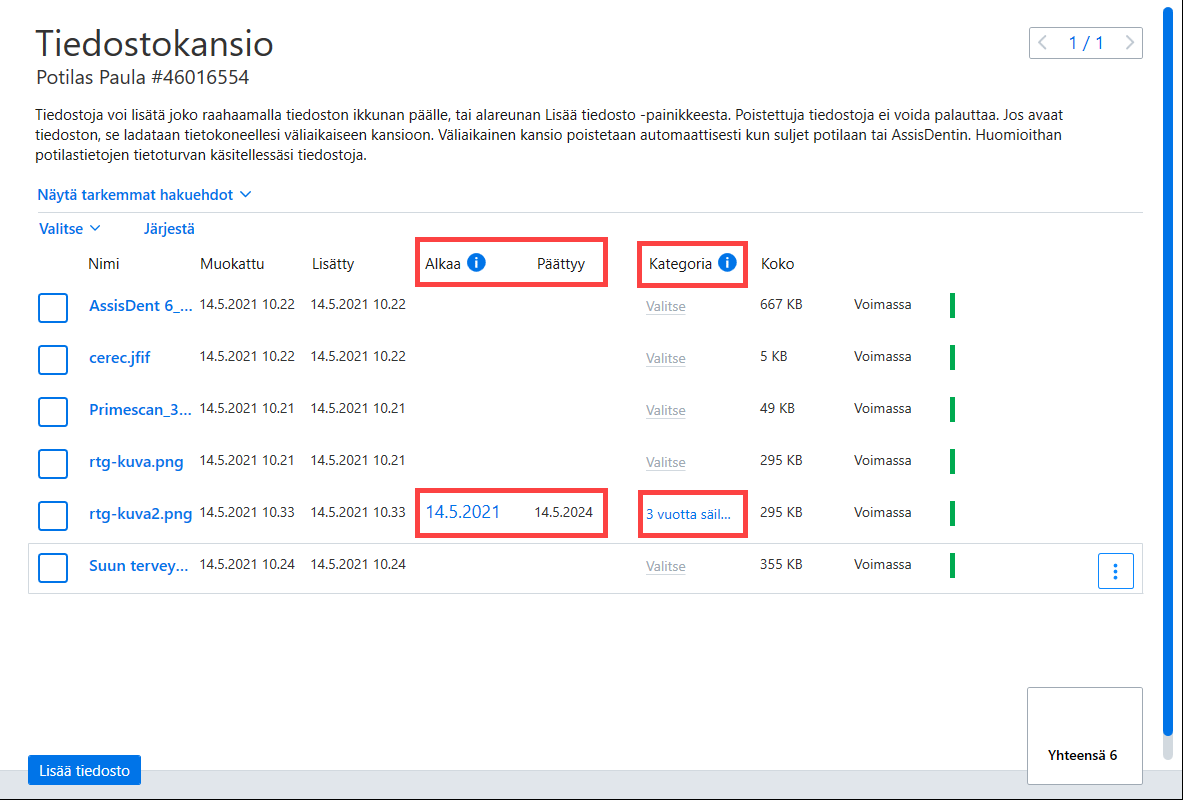Open the Valitse selection dropdown
Screen dimensions: 1183x800
click(x=69, y=229)
